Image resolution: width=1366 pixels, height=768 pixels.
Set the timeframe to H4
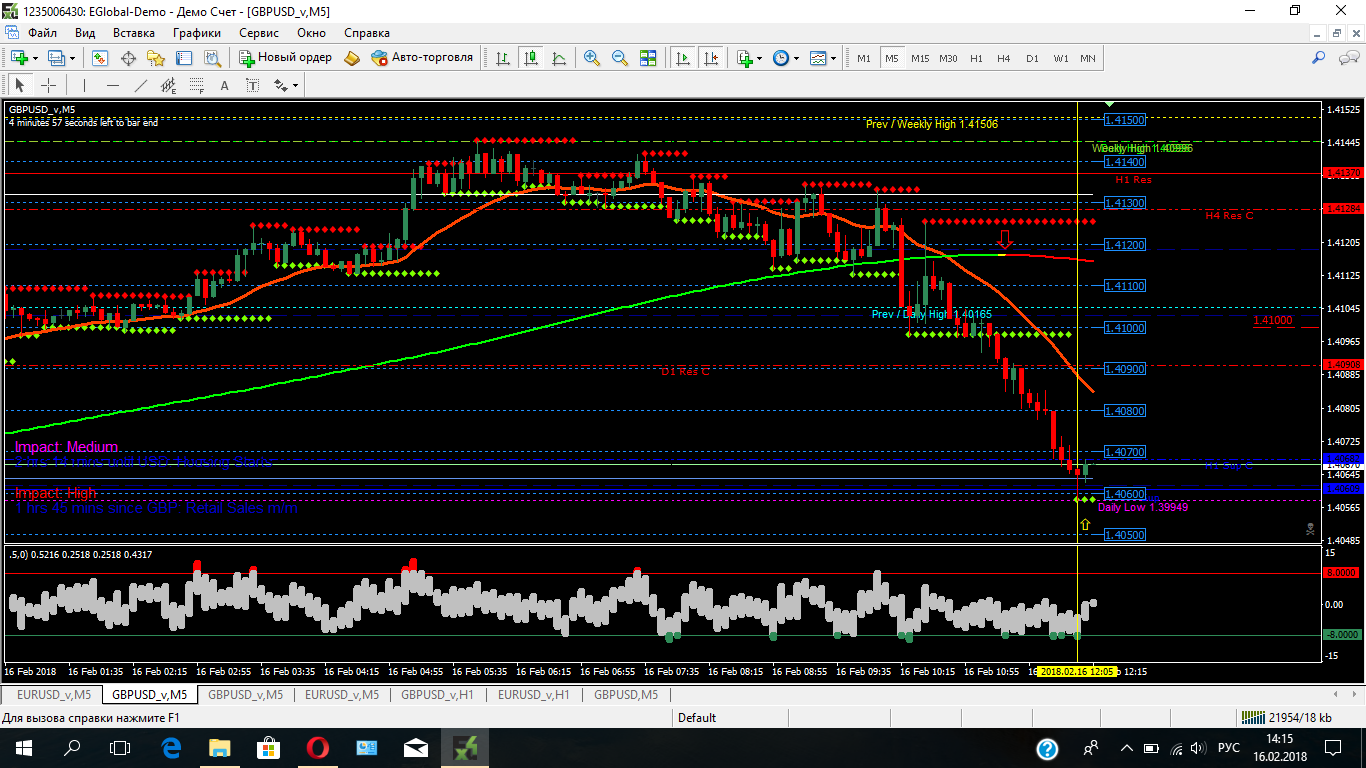click(x=1004, y=58)
